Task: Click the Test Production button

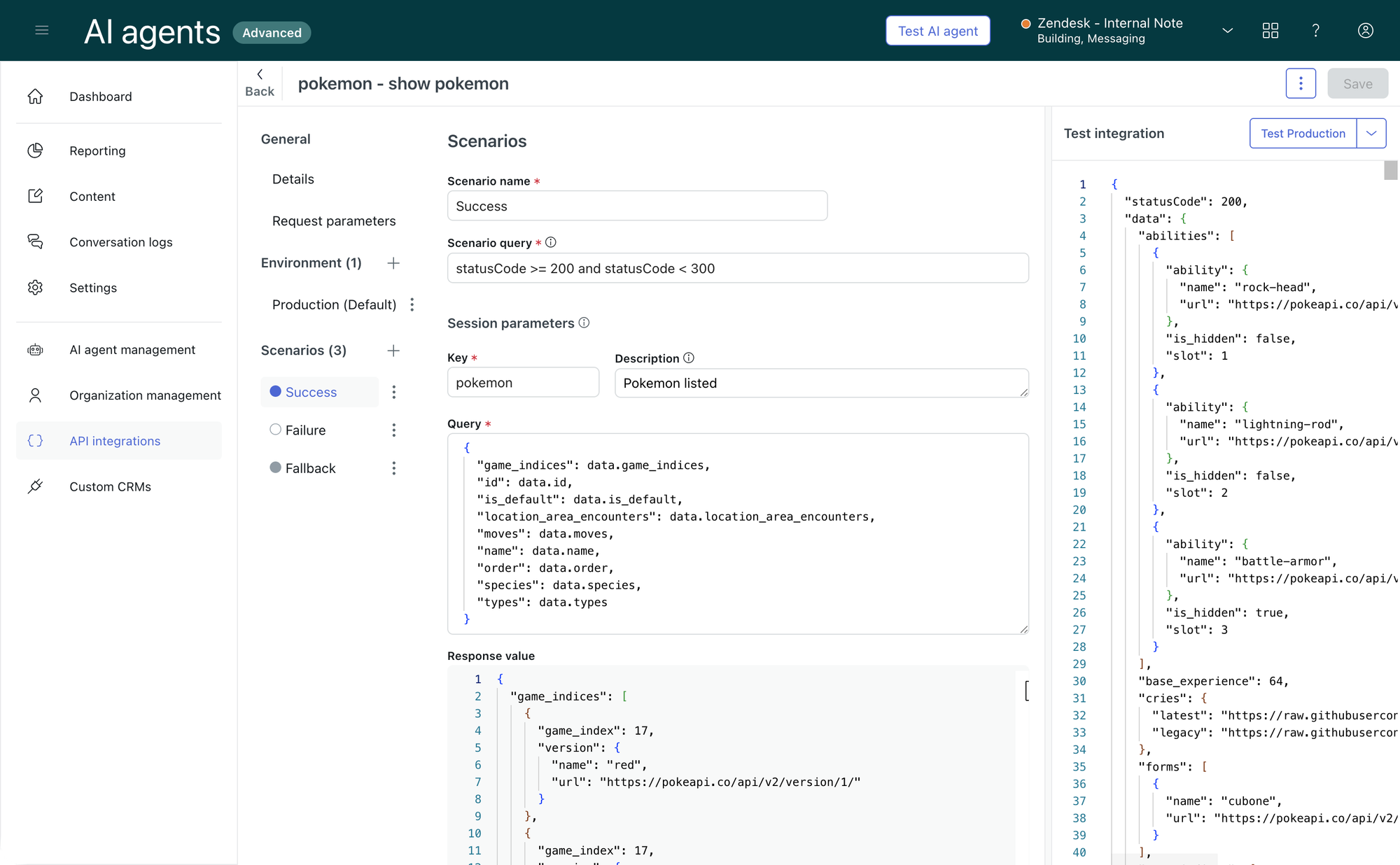Action: coord(1303,134)
